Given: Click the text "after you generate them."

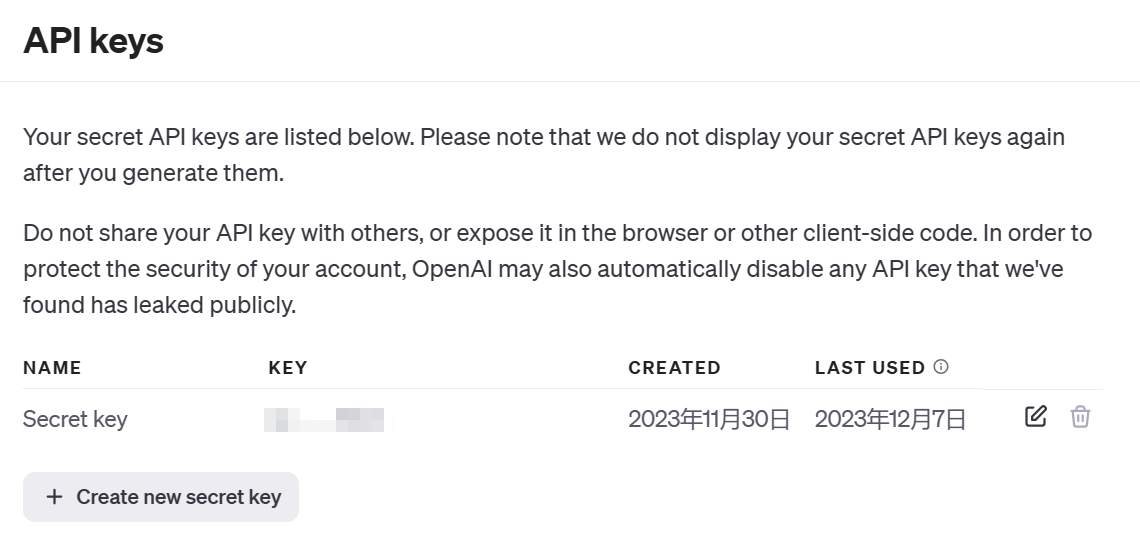Looking at the screenshot, I should click(154, 173).
